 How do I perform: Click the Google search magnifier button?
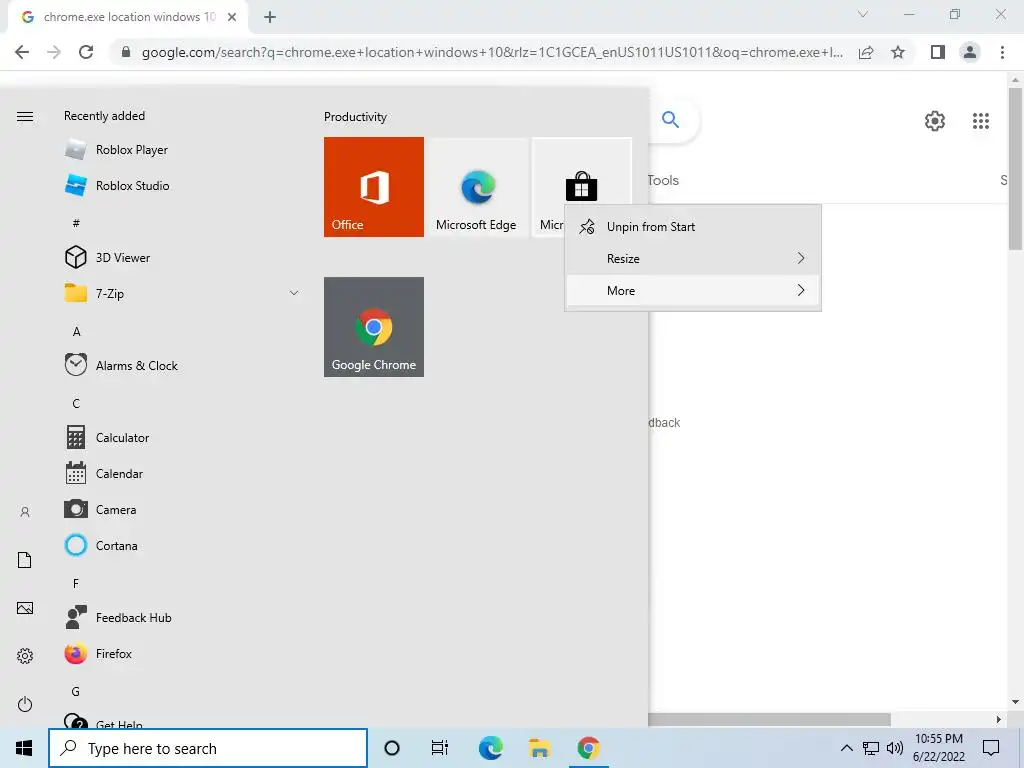point(670,120)
